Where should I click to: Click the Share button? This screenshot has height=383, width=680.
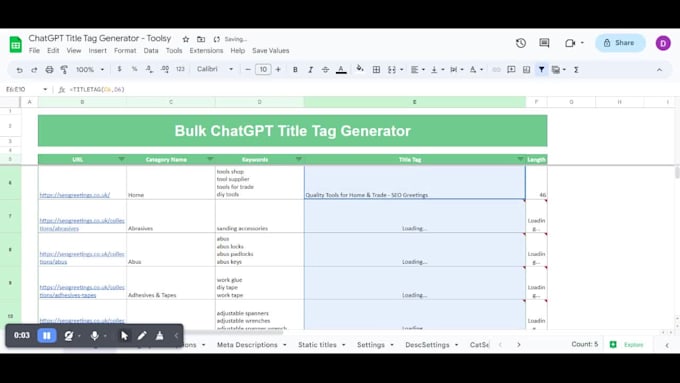point(620,43)
